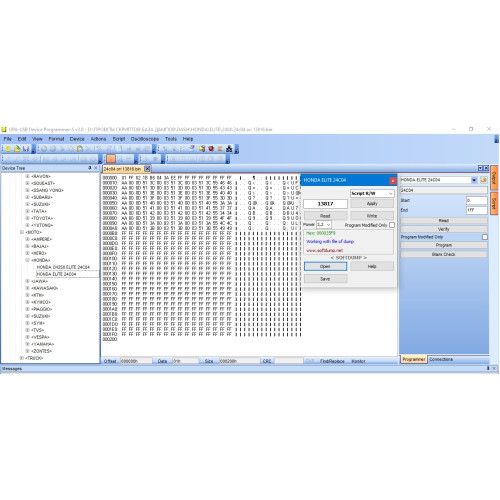Click the <KYMCO> tree entry
The image size is (500, 500).
[41, 302]
